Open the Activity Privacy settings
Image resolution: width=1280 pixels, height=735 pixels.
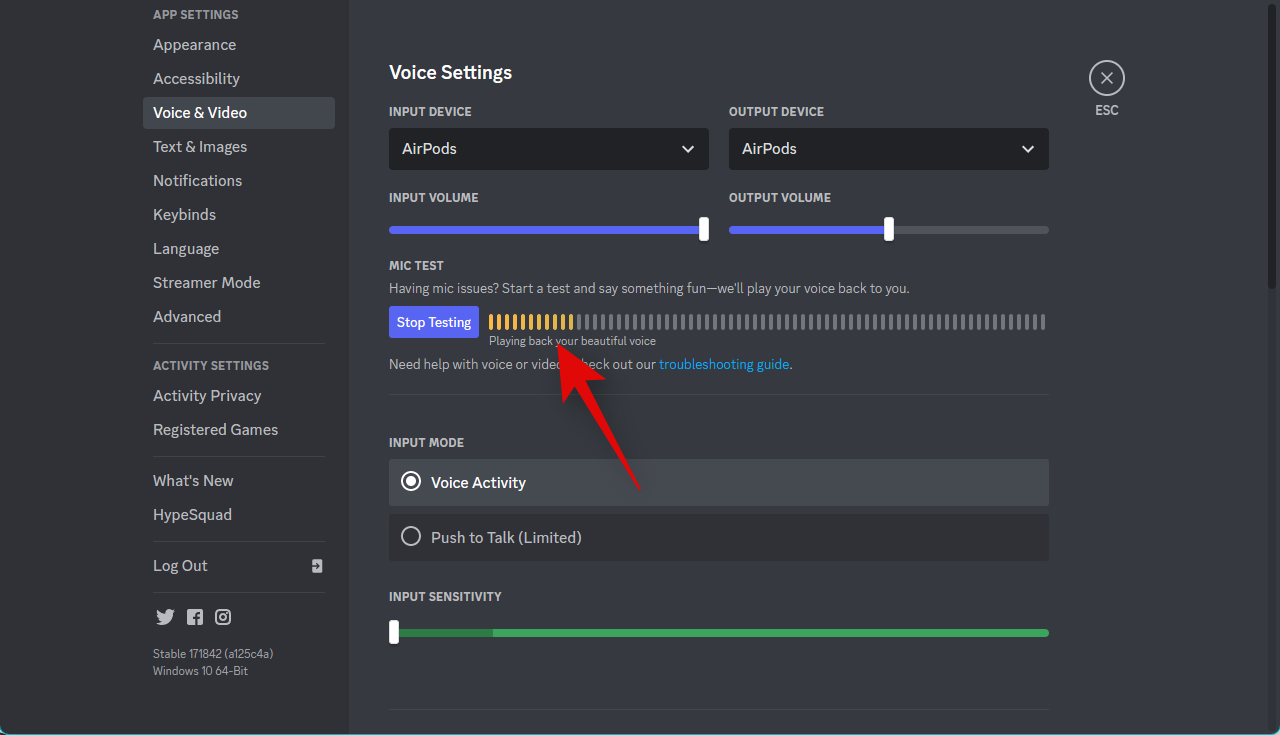click(207, 396)
